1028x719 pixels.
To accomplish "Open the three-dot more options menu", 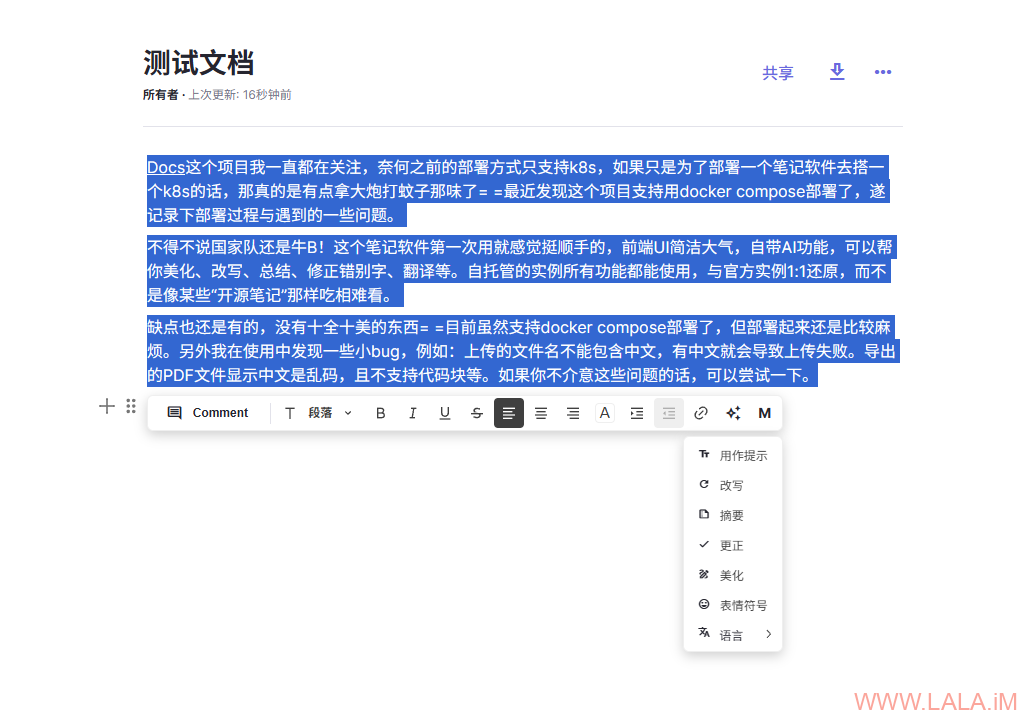I will 883,72.
